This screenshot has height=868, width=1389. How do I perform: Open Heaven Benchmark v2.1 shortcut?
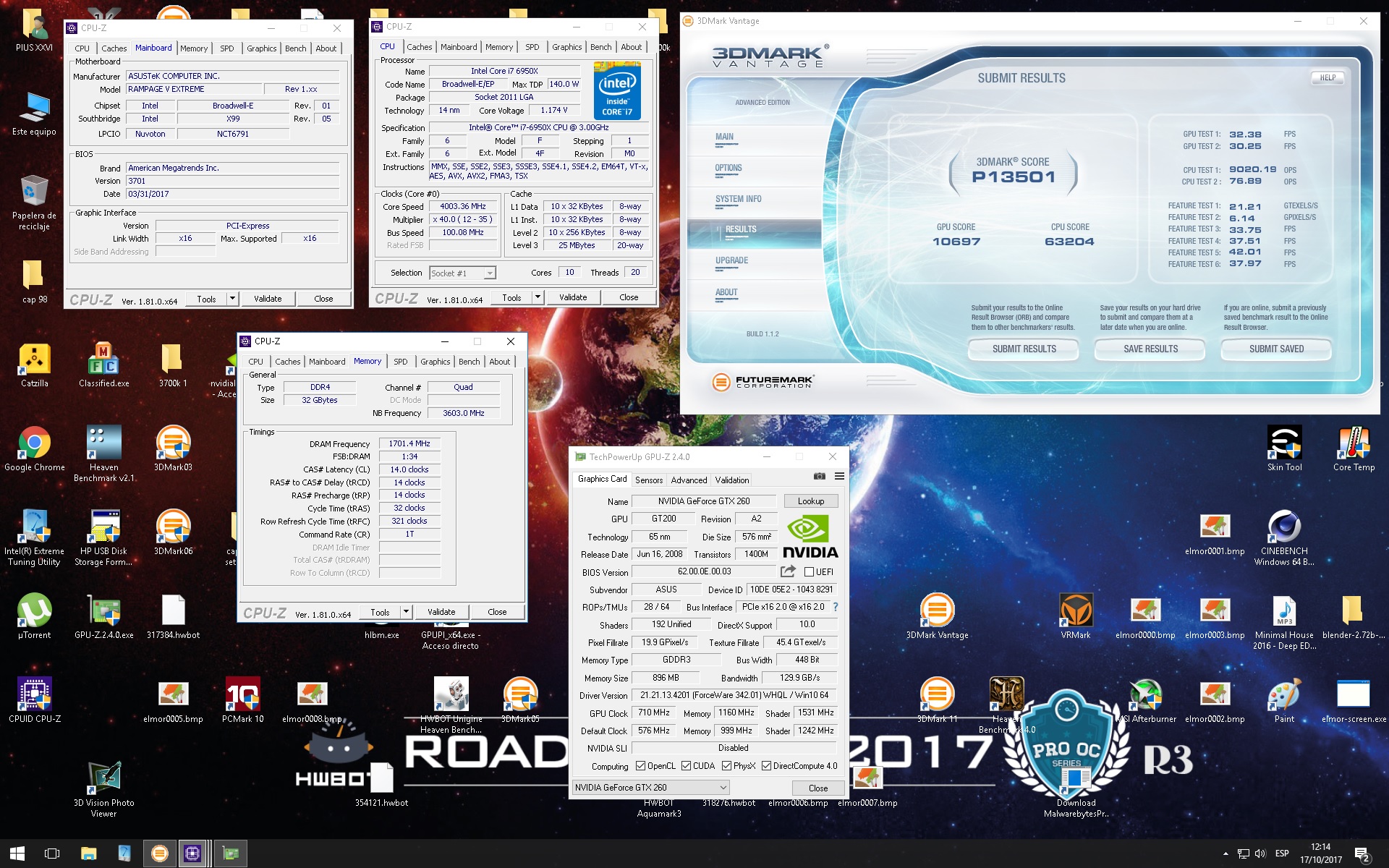pyautogui.click(x=104, y=454)
